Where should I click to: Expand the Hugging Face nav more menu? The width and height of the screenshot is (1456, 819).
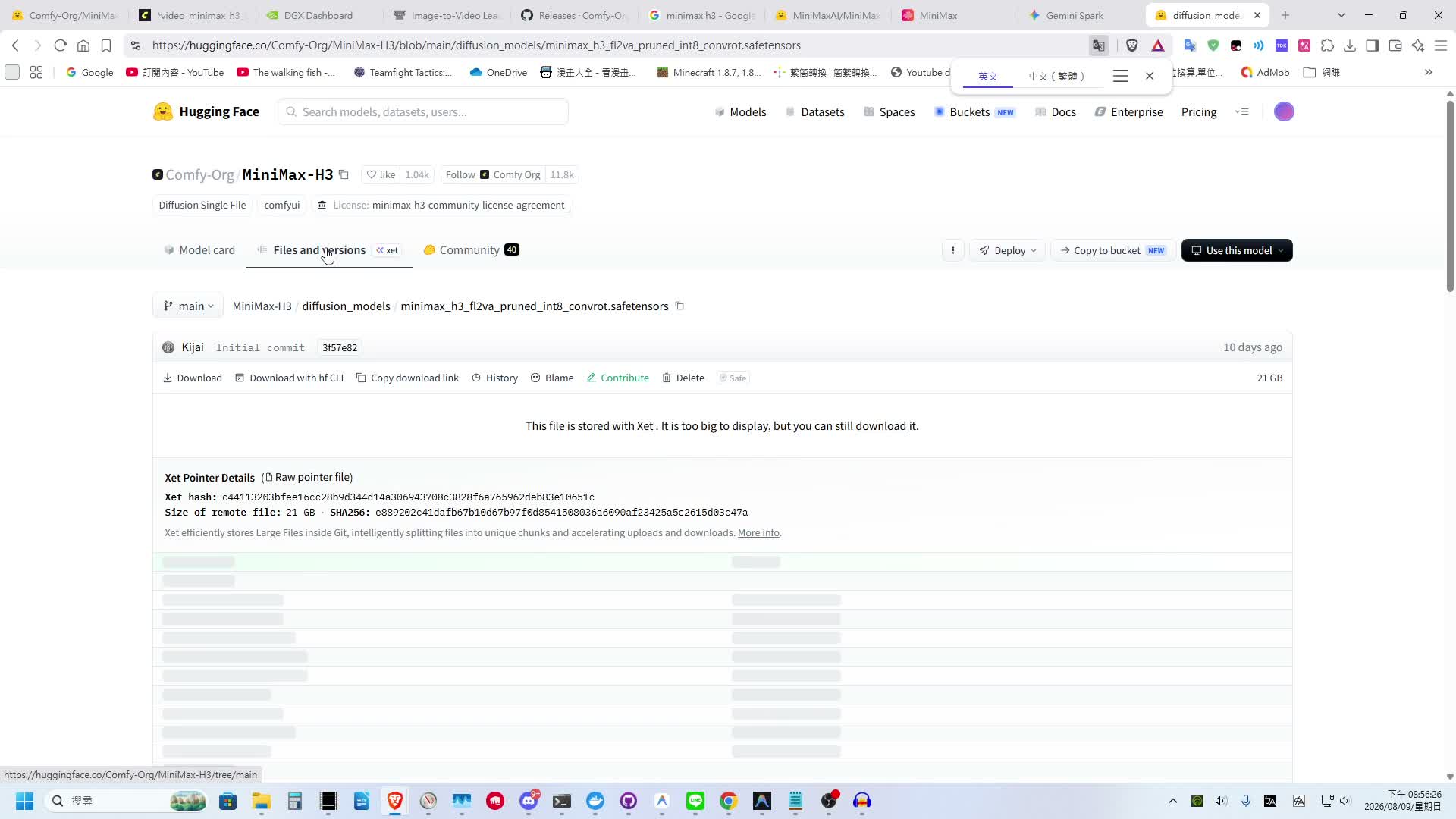tap(1241, 111)
